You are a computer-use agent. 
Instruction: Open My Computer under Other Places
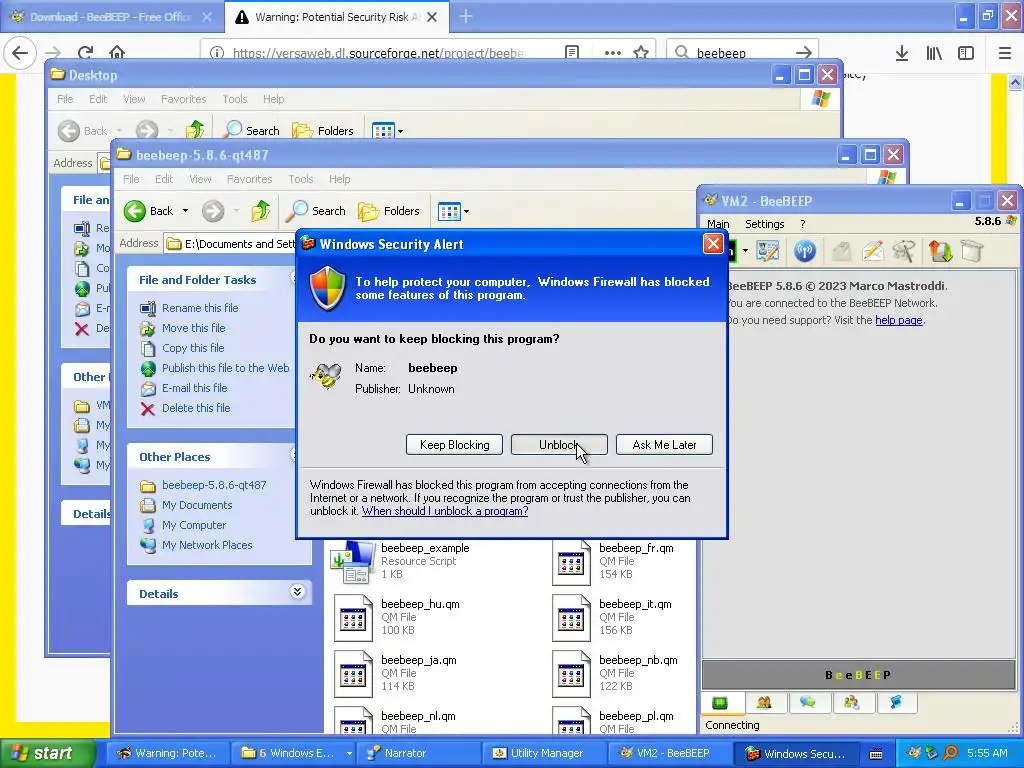[x=194, y=525]
